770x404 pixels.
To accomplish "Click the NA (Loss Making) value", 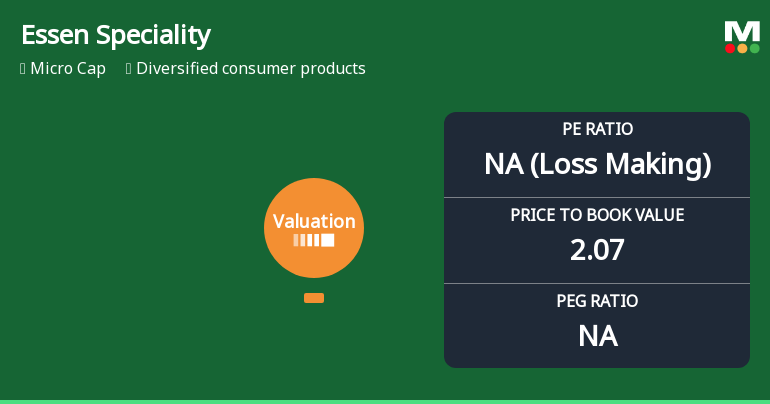I will [597, 164].
